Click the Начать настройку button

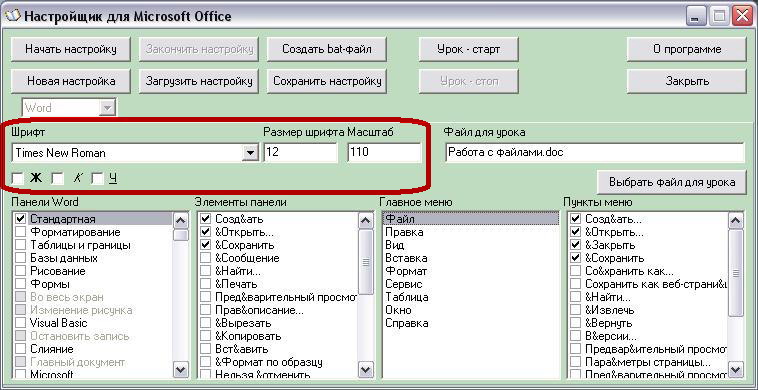coord(71,49)
